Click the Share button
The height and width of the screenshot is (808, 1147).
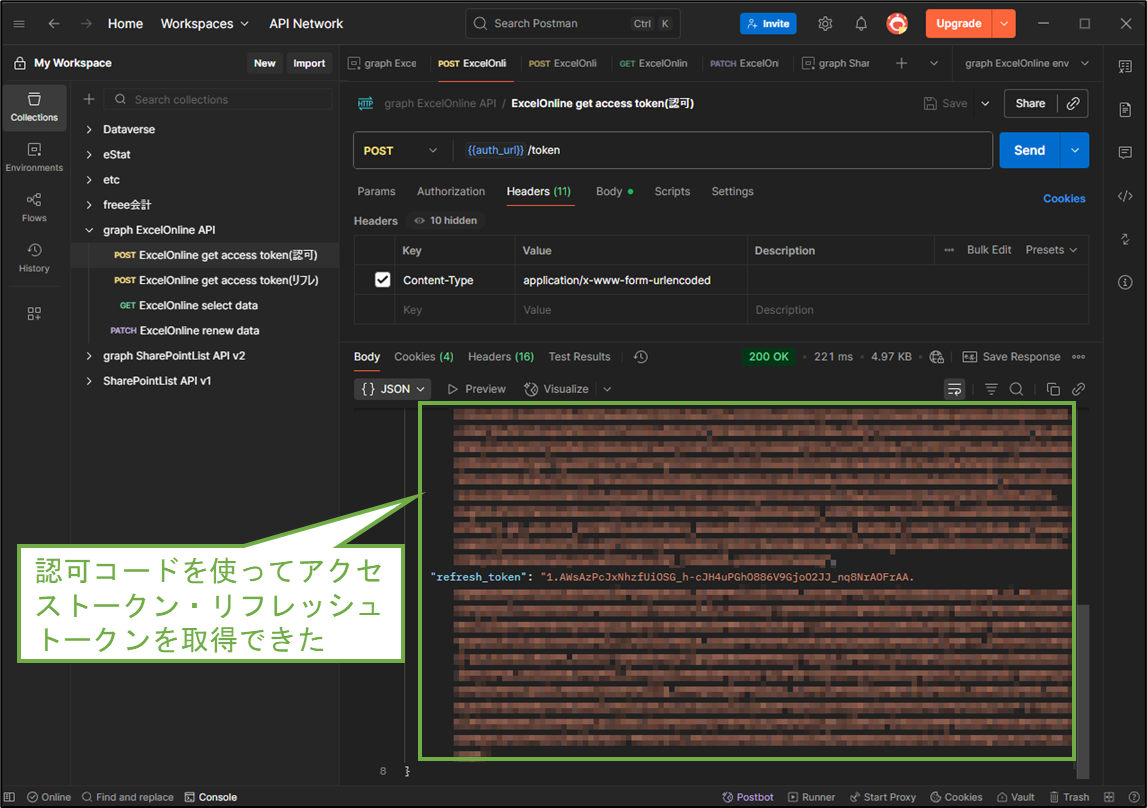(x=1030, y=104)
